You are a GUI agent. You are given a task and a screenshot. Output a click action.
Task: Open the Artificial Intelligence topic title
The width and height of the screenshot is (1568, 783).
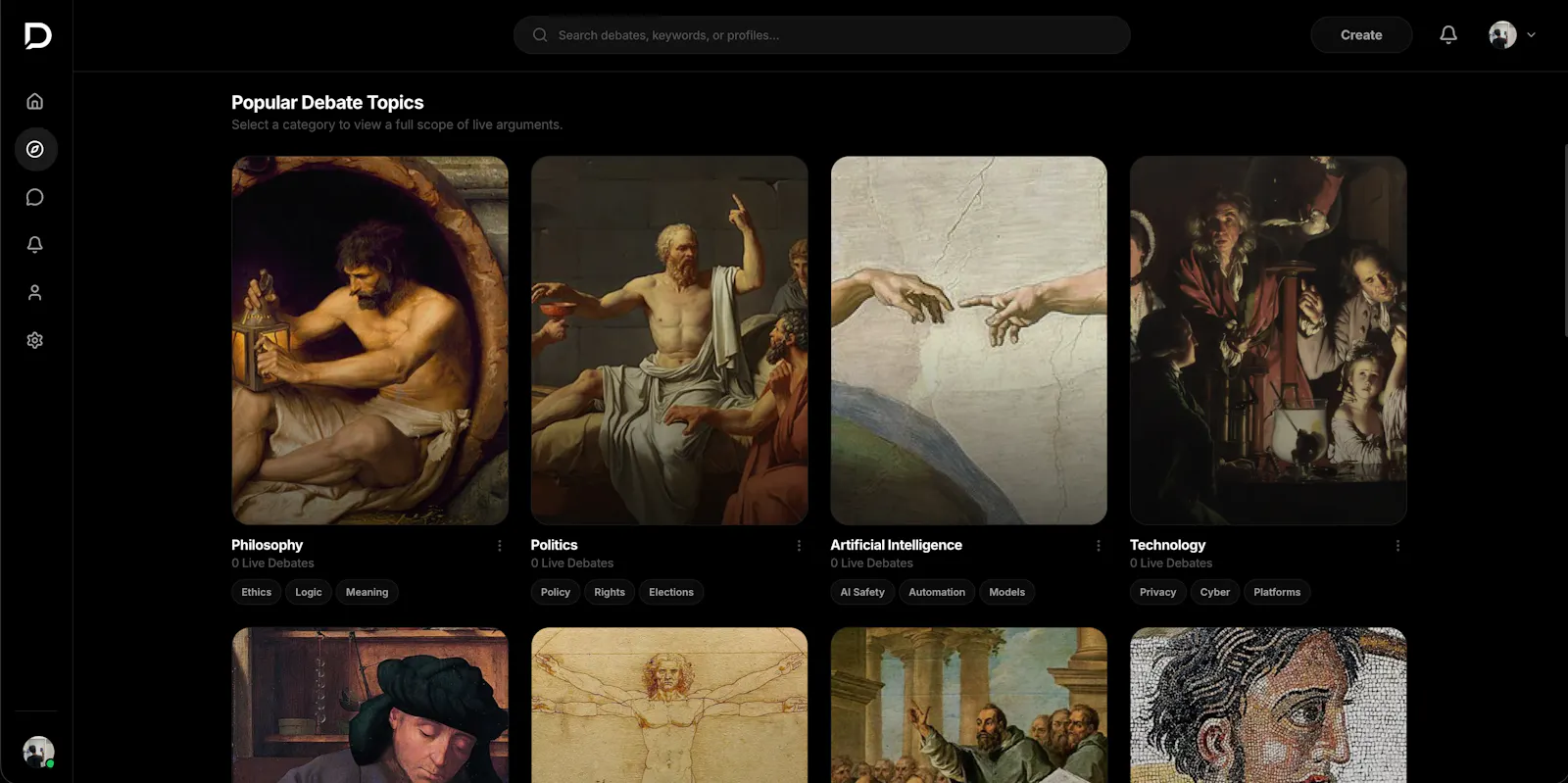897,545
